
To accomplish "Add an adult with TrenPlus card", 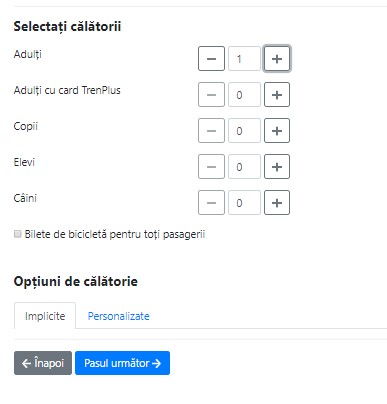I will 277,95.
